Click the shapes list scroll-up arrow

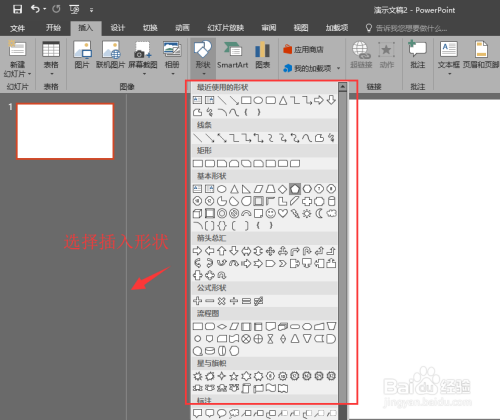coord(342,87)
